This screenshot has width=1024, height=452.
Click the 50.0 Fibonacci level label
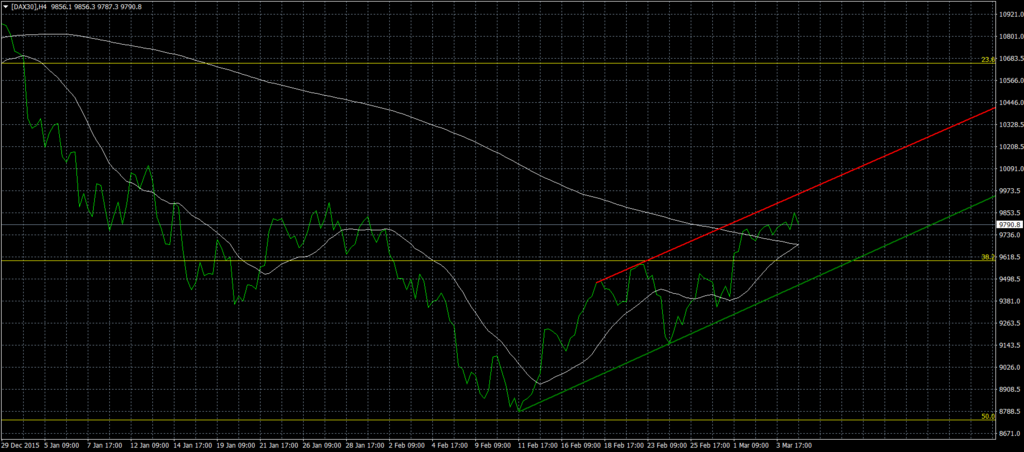[986, 416]
